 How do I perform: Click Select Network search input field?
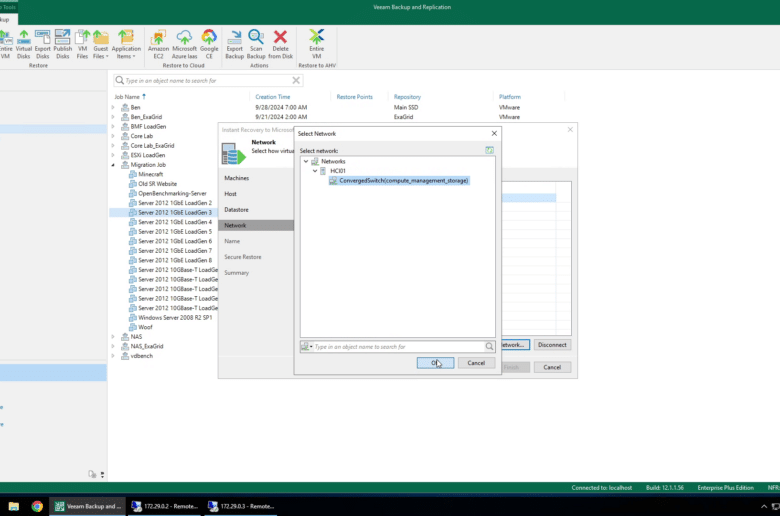399,346
